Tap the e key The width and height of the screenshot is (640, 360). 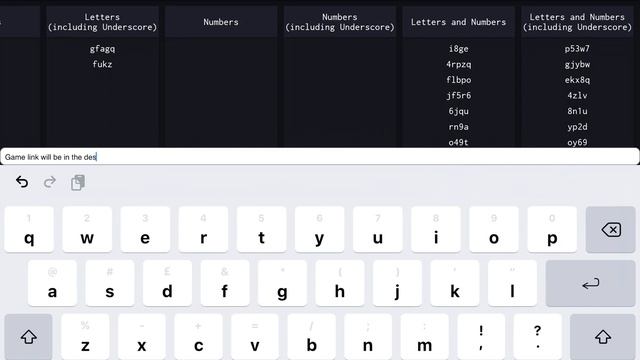(x=145, y=230)
